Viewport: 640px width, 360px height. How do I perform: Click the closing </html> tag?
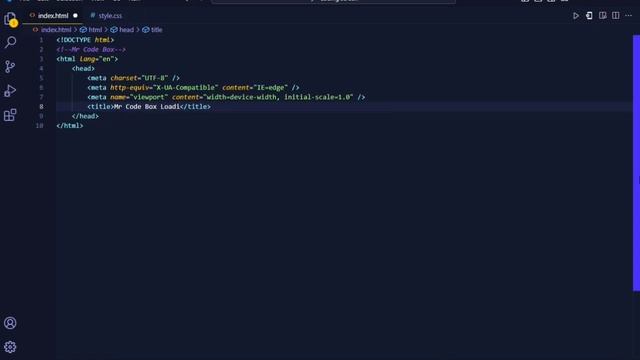pos(70,126)
